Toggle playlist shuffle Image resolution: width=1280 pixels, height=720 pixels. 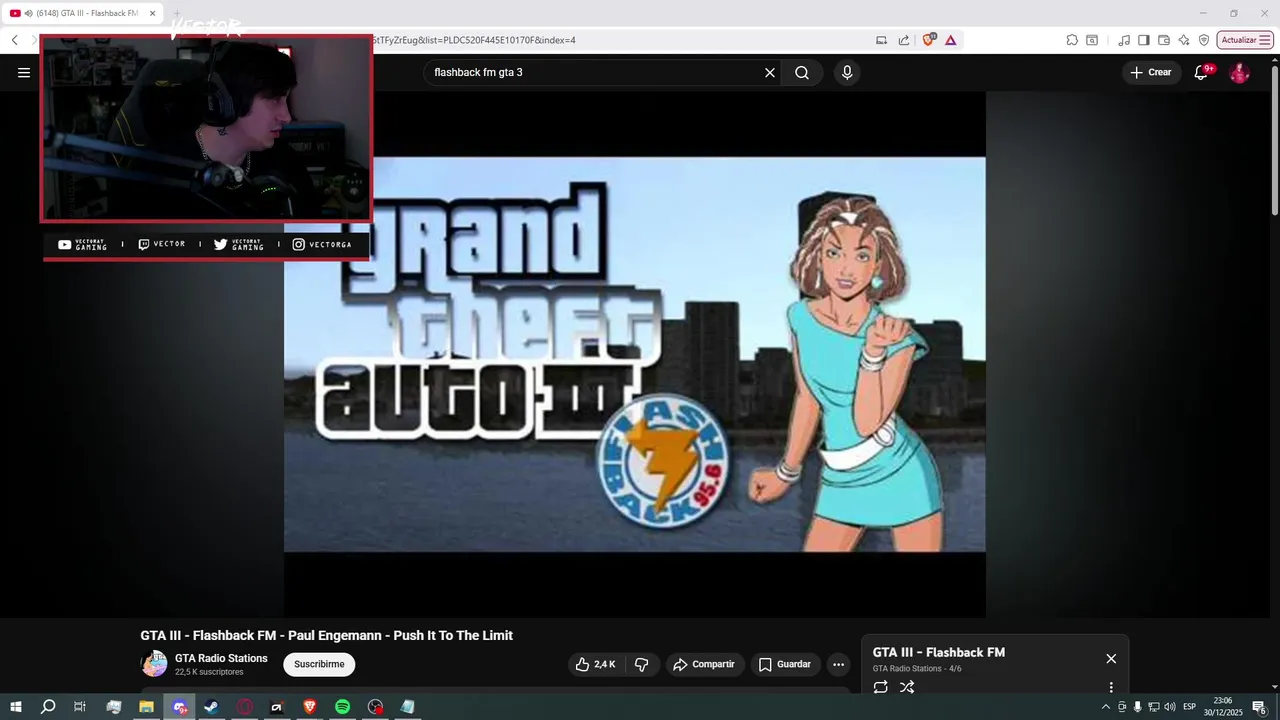click(907, 687)
